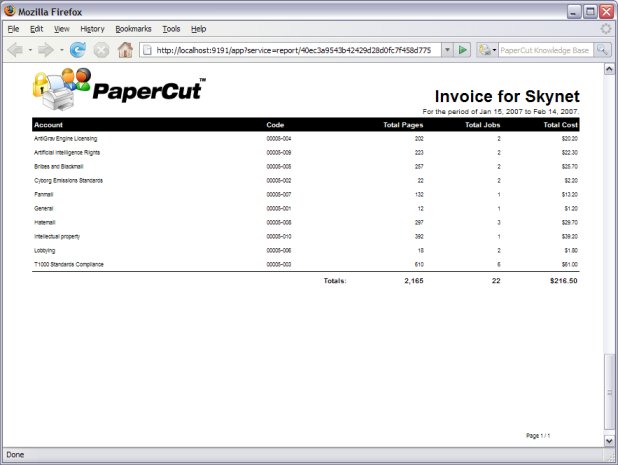
Task: Click the Back navigation arrow
Action: pos(16,50)
